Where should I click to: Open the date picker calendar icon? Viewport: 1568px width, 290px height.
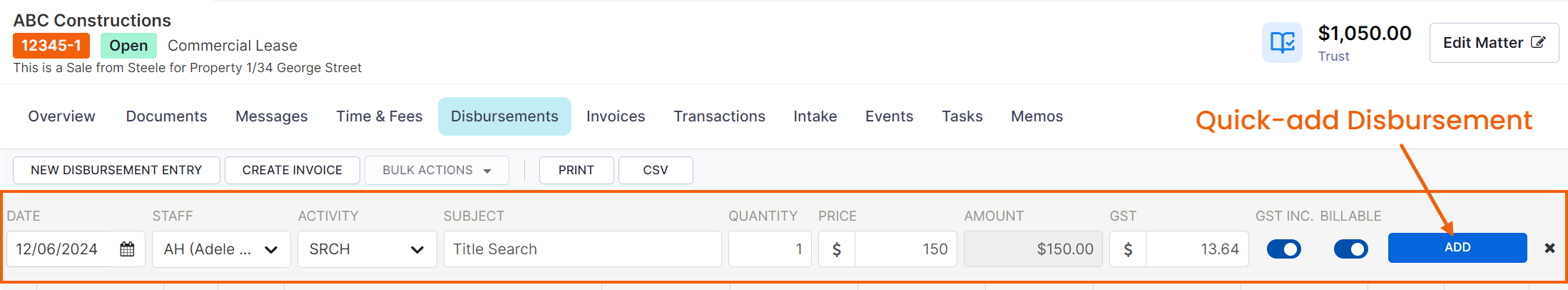click(128, 249)
